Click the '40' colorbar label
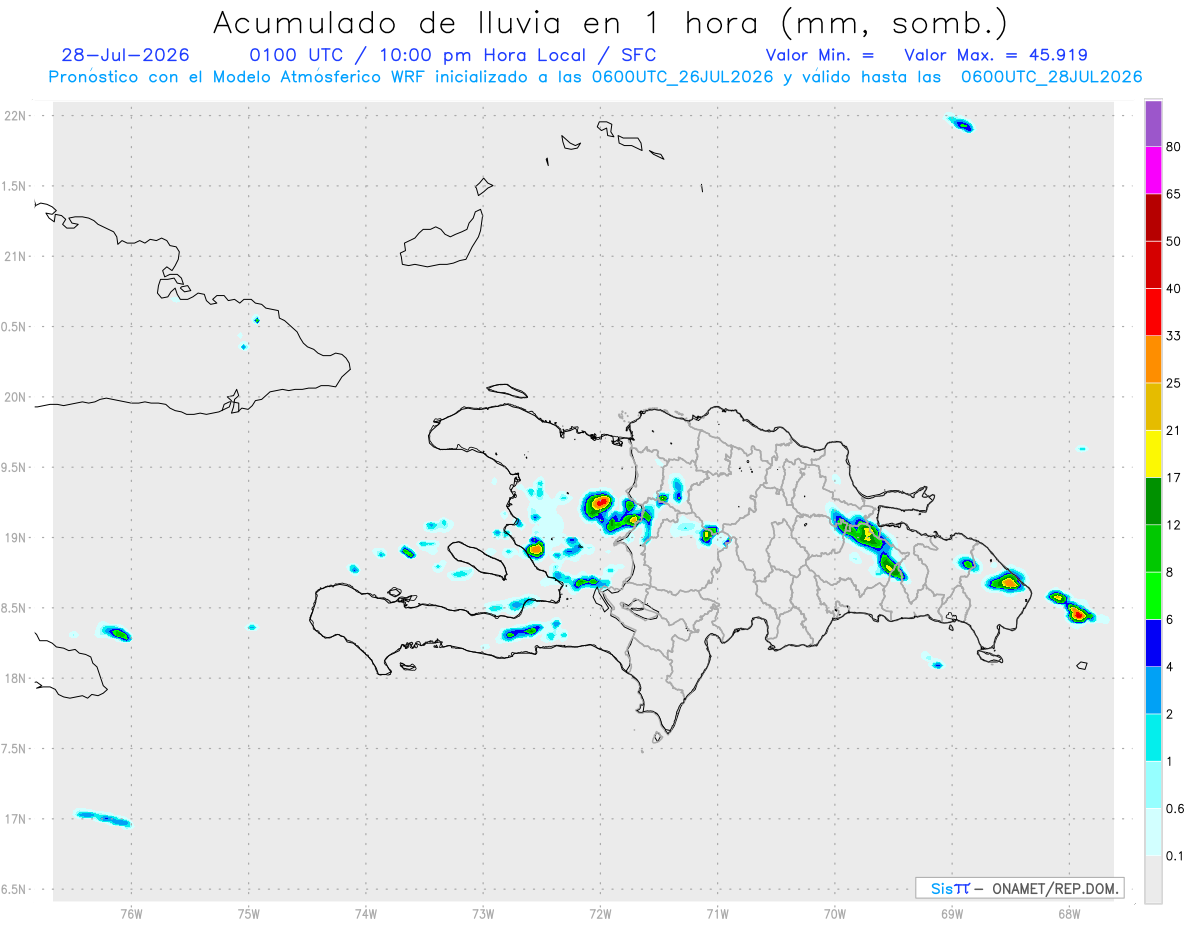Image resolution: width=1200 pixels, height=927 pixels. (x=1174, y=289)
